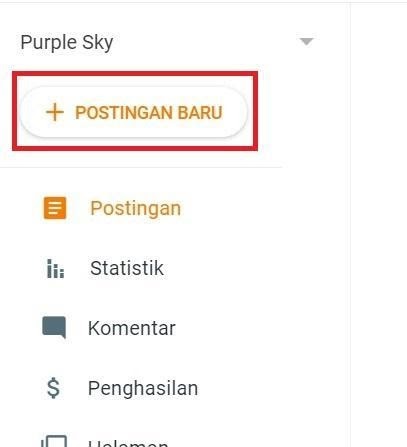Expand the blog selector dropdown arrow

pyautogui.click(x=306, y=42)
